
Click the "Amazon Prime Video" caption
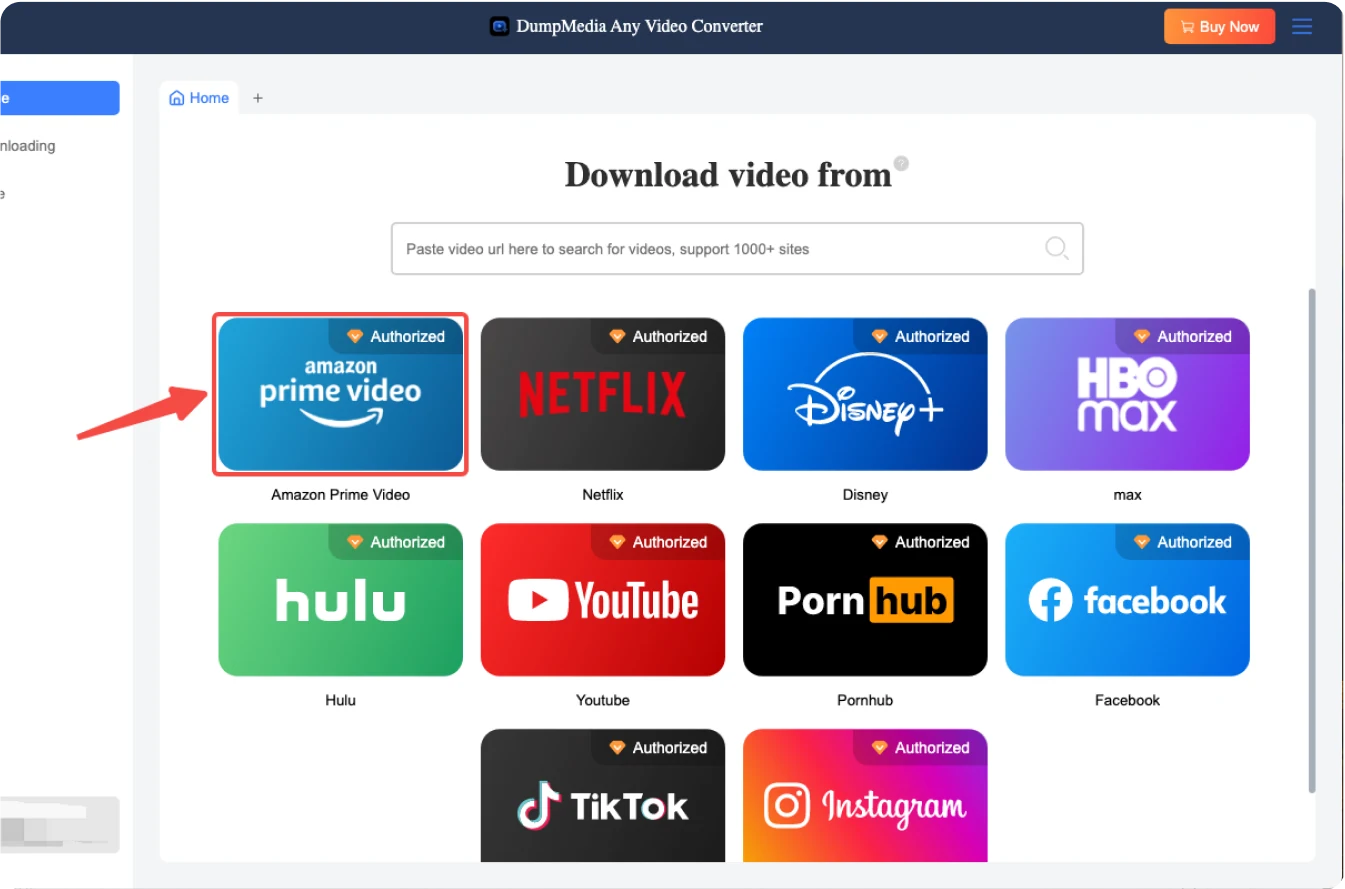click(341, 495)
